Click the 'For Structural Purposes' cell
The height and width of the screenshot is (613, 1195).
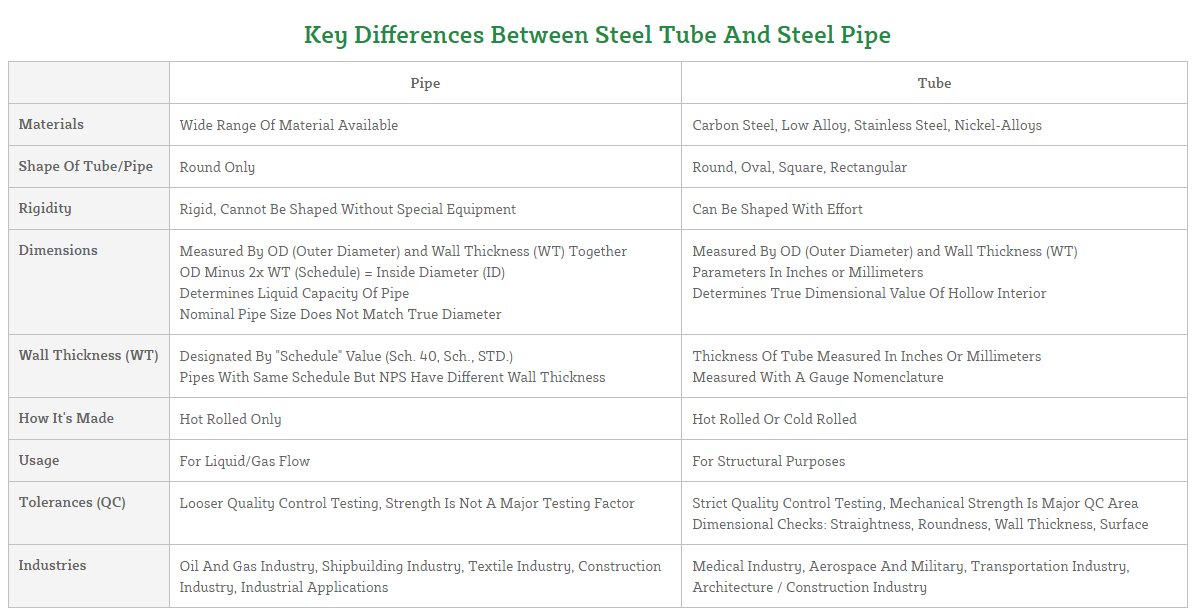pyautogui.click(x=769, y=461)
